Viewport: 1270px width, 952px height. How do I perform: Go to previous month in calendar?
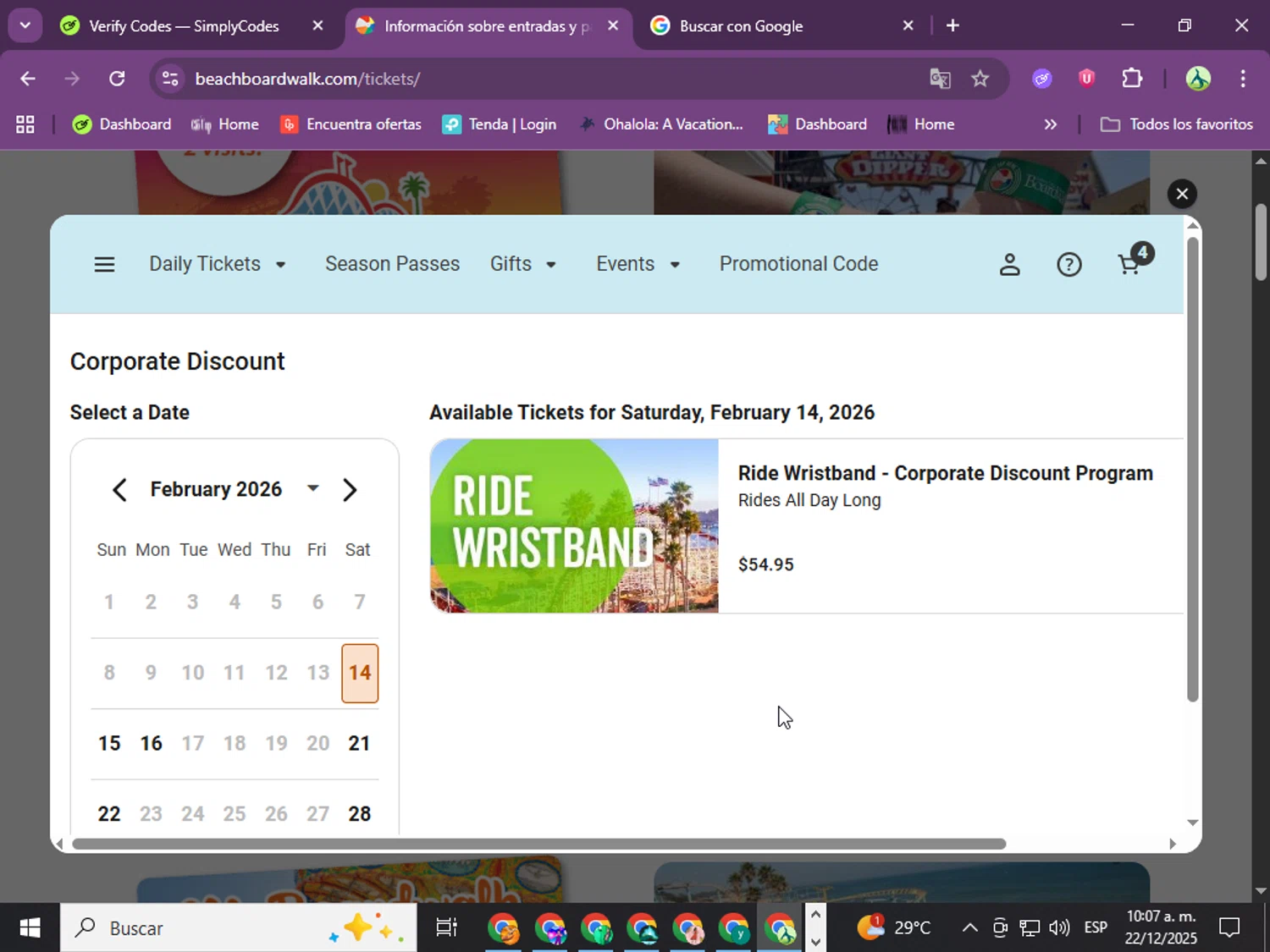(x=119, y=490)
